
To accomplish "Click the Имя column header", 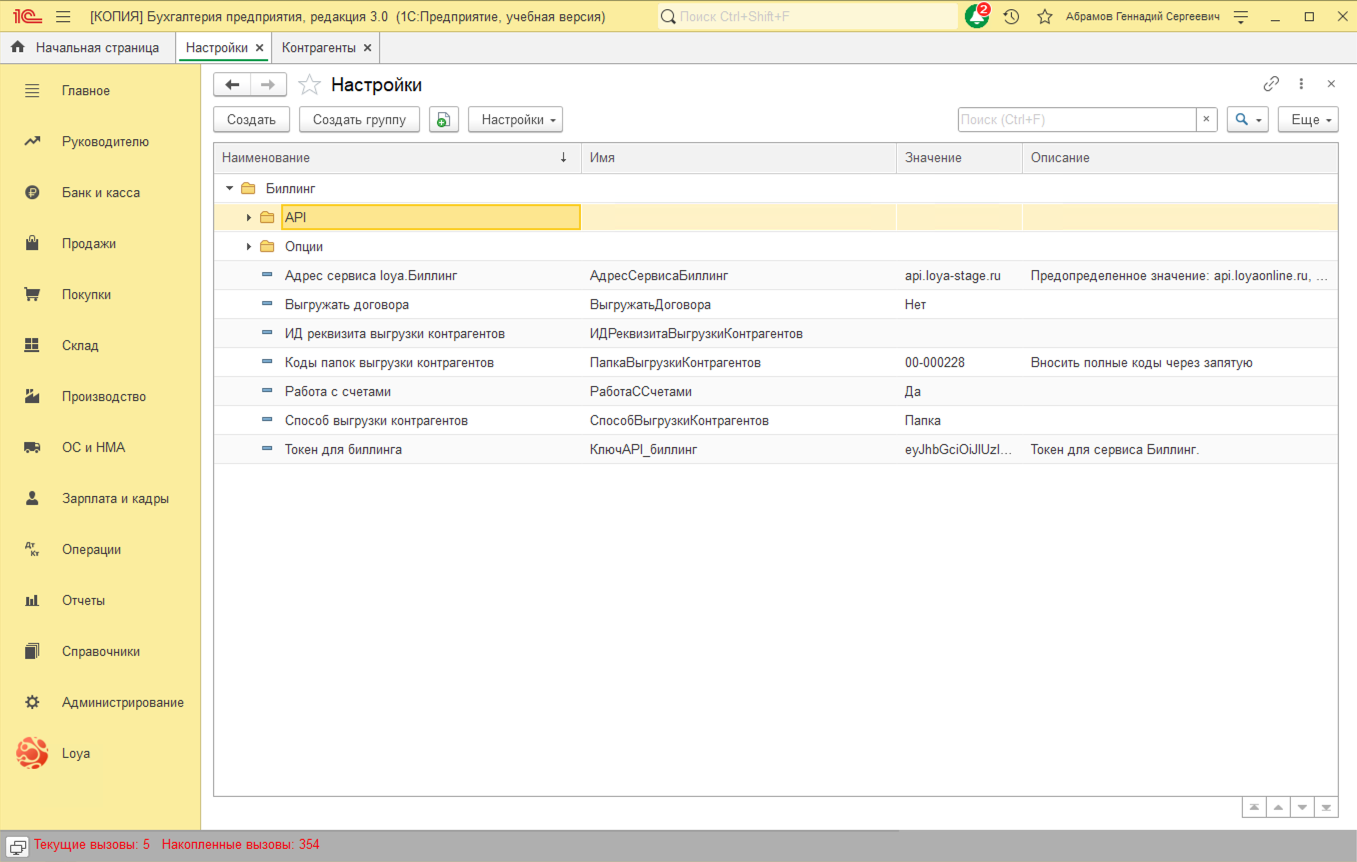I will [739, 158].
